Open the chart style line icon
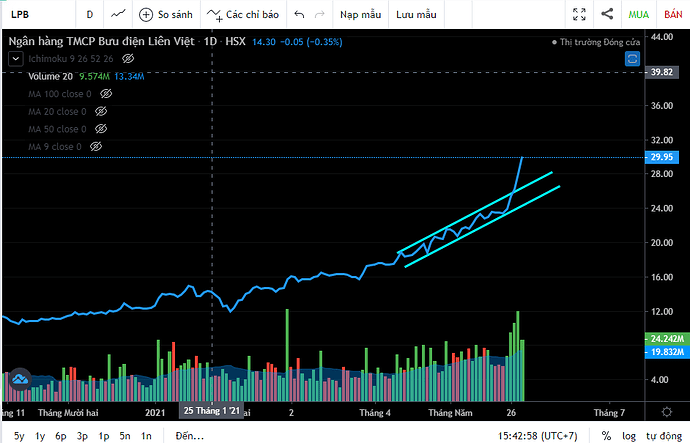This screenshot has width=690, height=443. click(x=118, y=14)
